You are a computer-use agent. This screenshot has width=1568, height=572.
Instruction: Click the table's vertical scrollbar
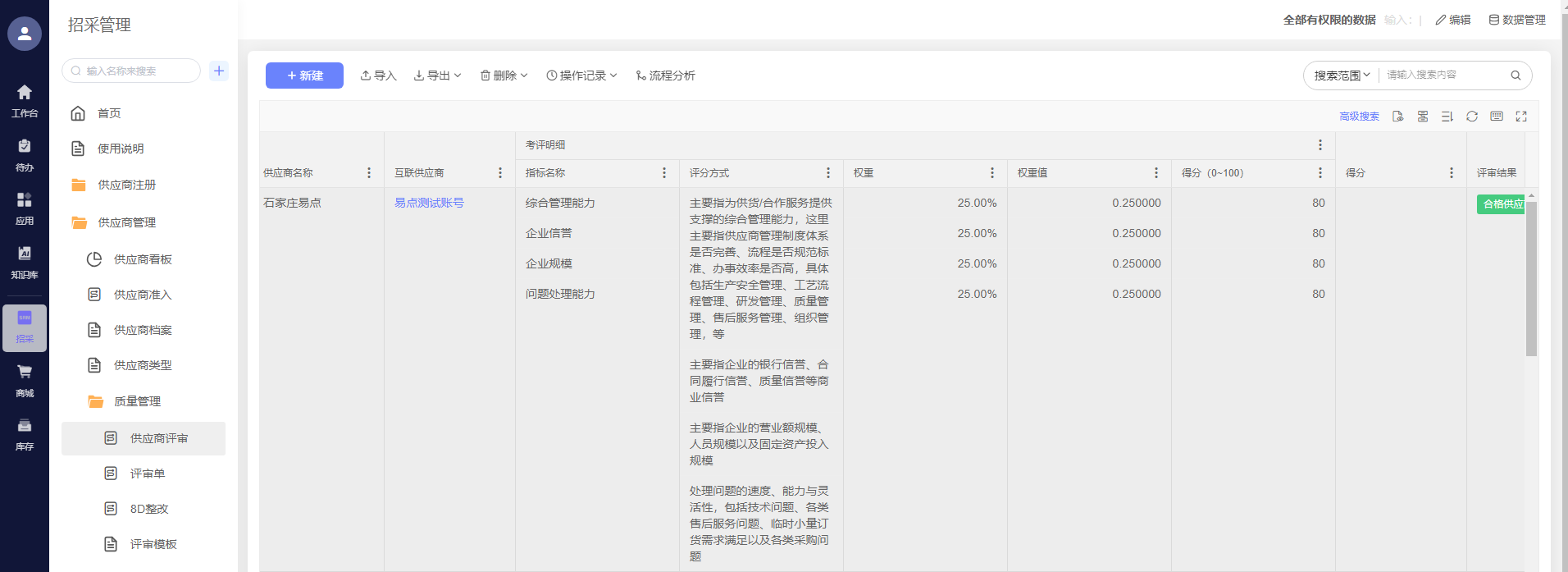pos(1531,279)
